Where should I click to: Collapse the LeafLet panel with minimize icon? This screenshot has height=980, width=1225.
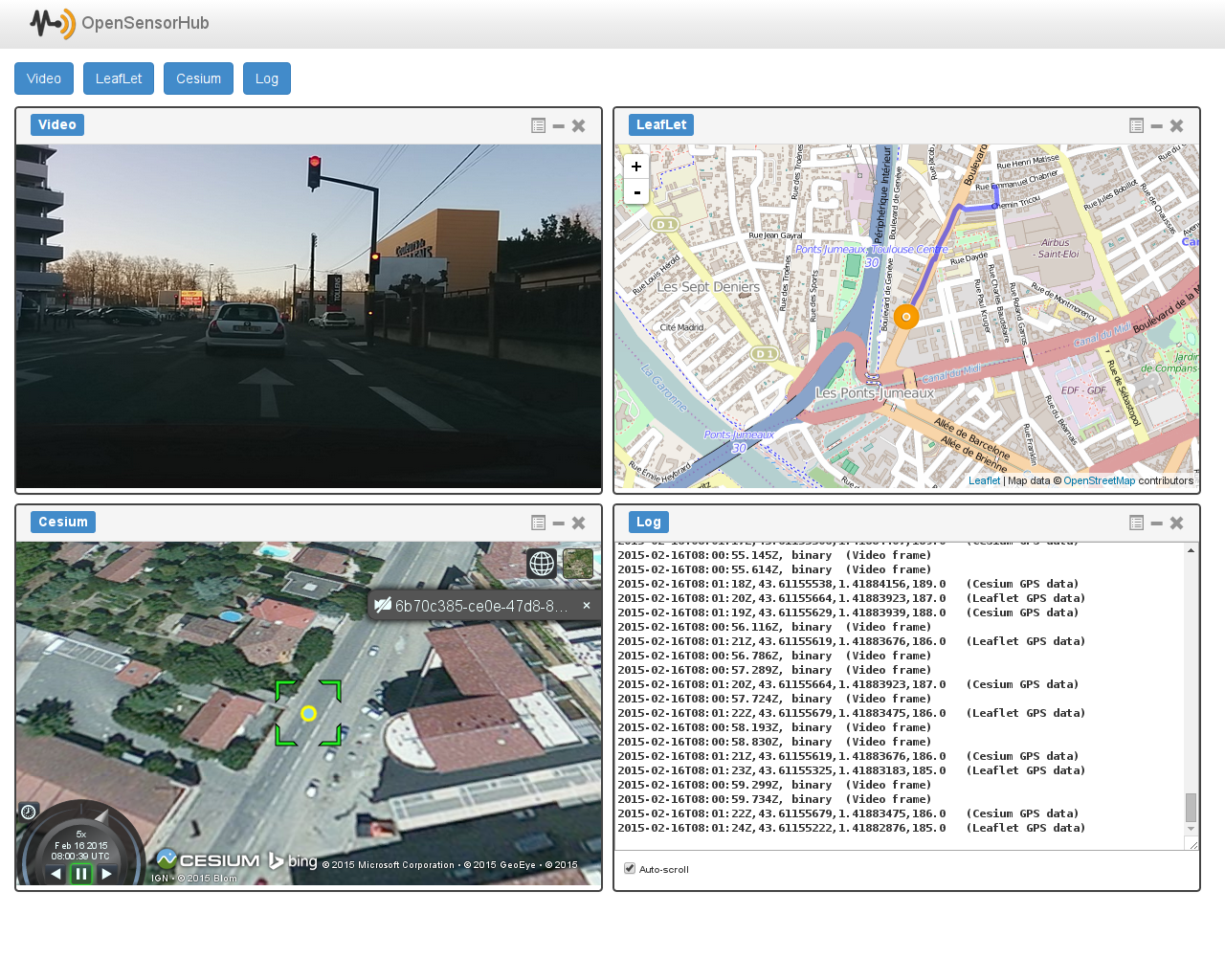tap(1156, 125)
